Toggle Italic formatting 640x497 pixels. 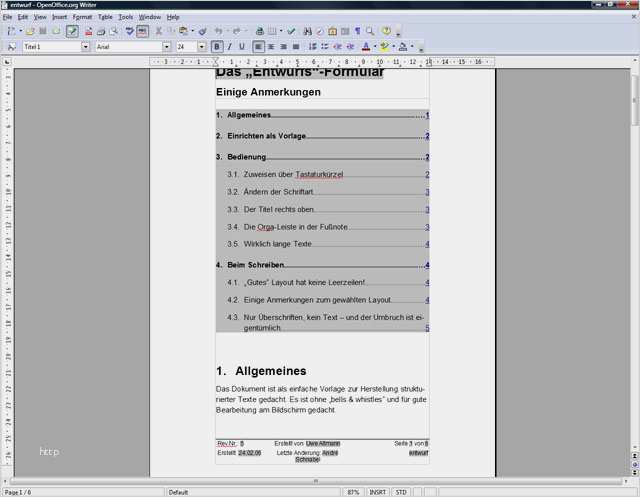229,46
